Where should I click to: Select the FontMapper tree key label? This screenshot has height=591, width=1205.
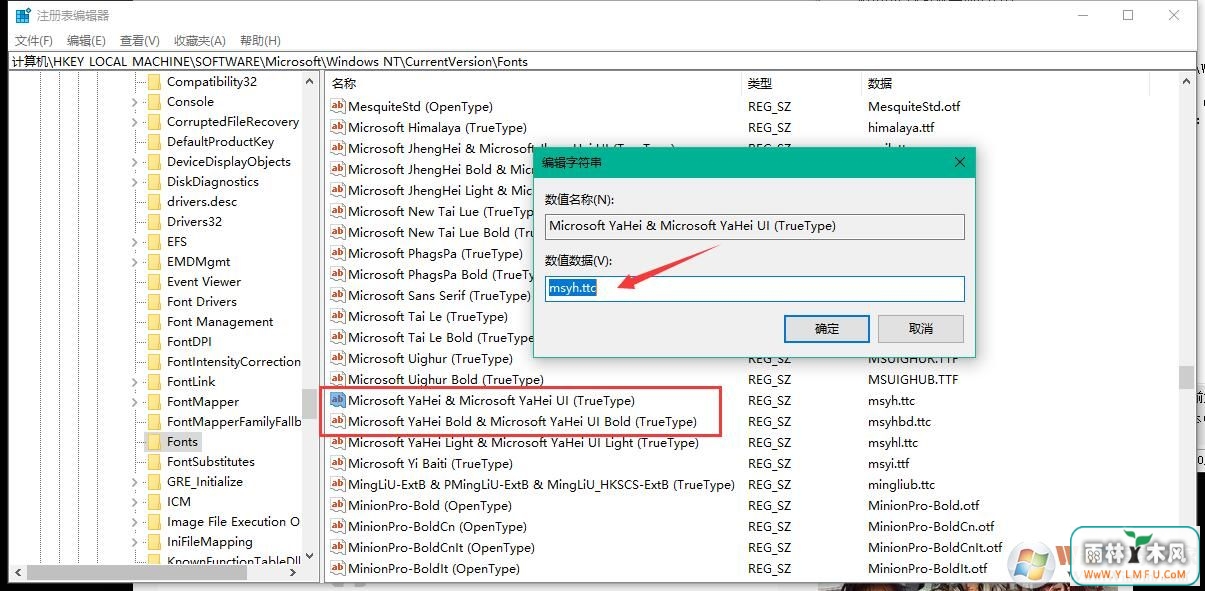[203, 402]
